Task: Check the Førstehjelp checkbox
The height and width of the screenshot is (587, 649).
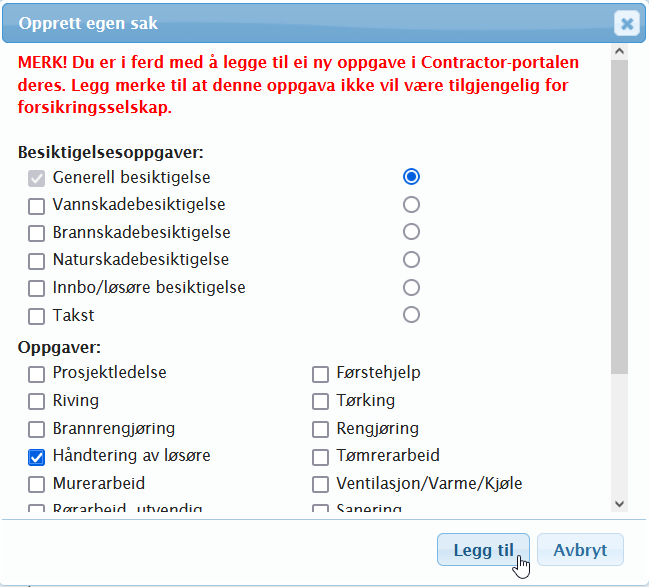Action: (x=321, y=374)
